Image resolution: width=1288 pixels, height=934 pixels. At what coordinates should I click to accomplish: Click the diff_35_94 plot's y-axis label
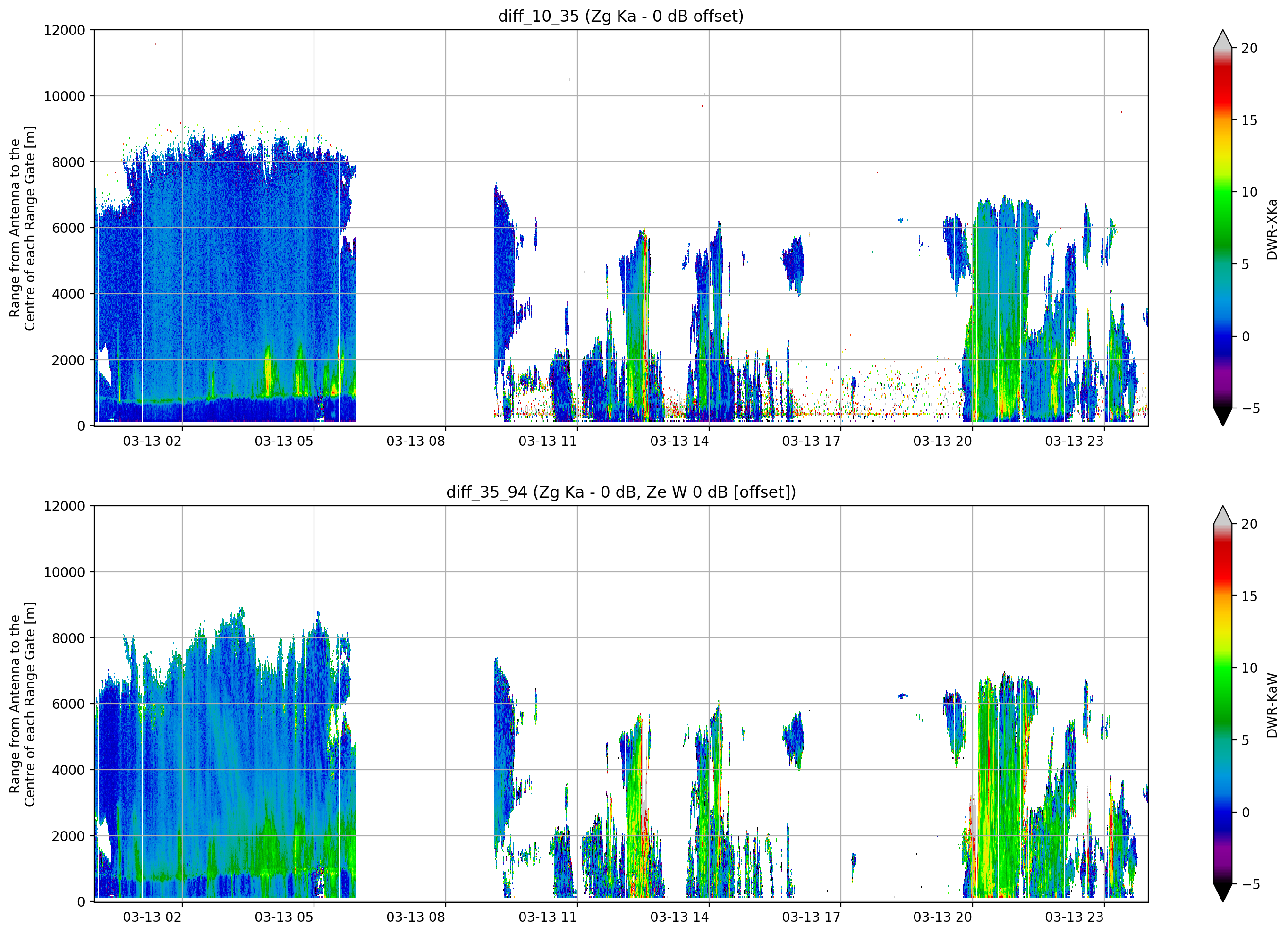[22, 704]
